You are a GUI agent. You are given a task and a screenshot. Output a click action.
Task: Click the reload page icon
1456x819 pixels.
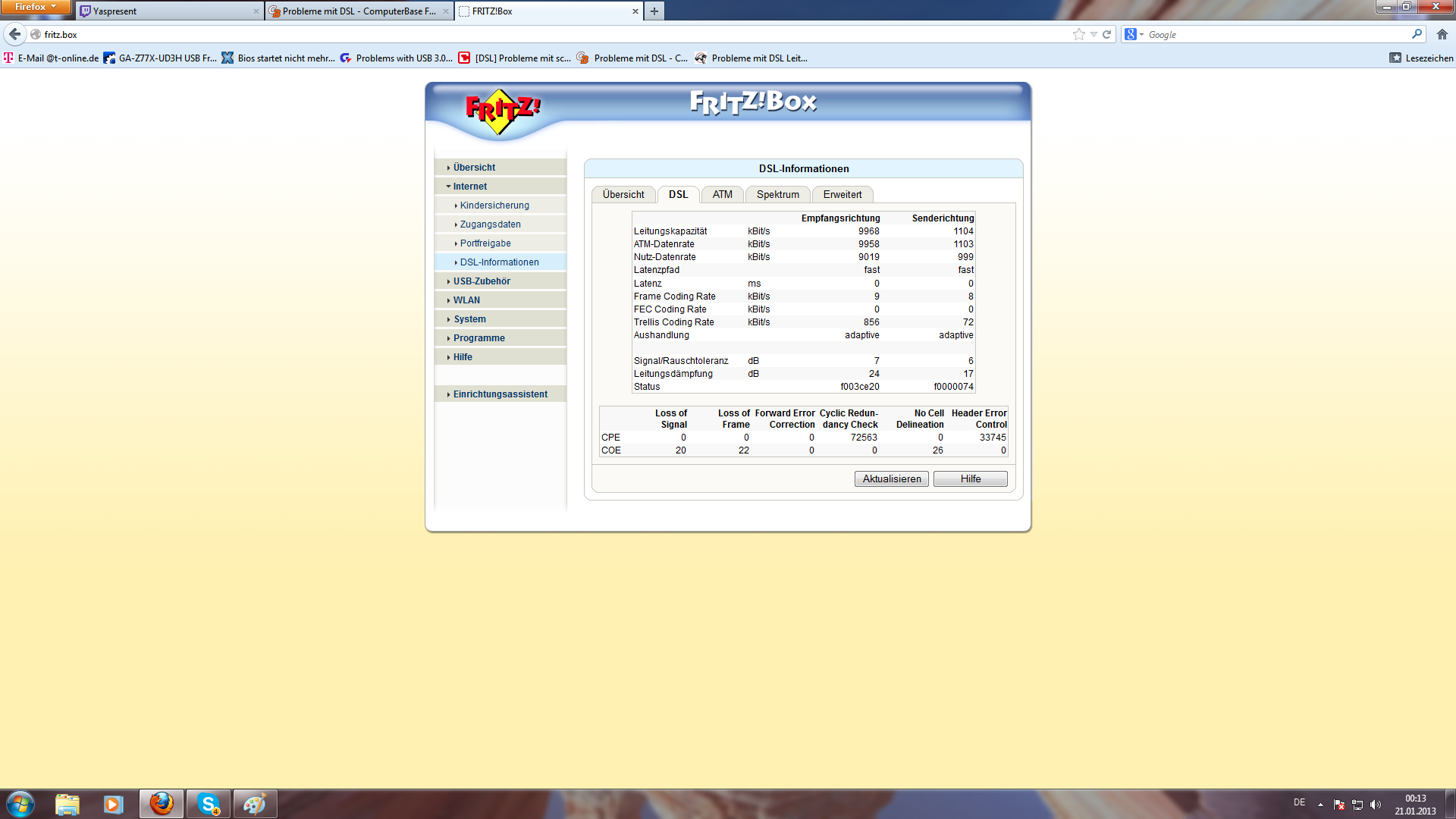(1106, 34)
